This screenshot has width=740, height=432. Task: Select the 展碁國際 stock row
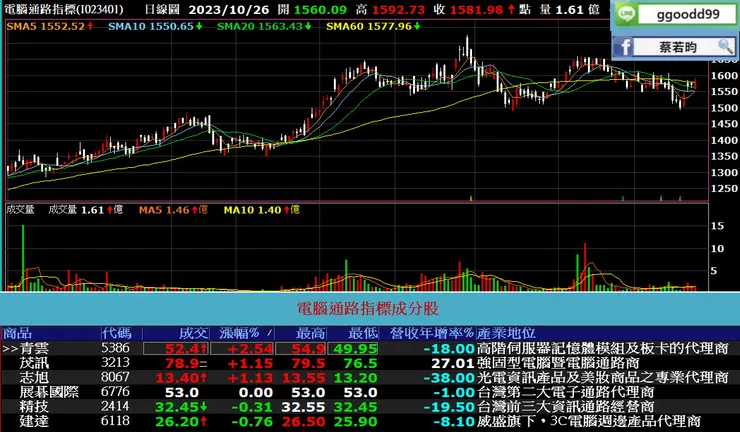pyautogui.click(x=370, y=392)
